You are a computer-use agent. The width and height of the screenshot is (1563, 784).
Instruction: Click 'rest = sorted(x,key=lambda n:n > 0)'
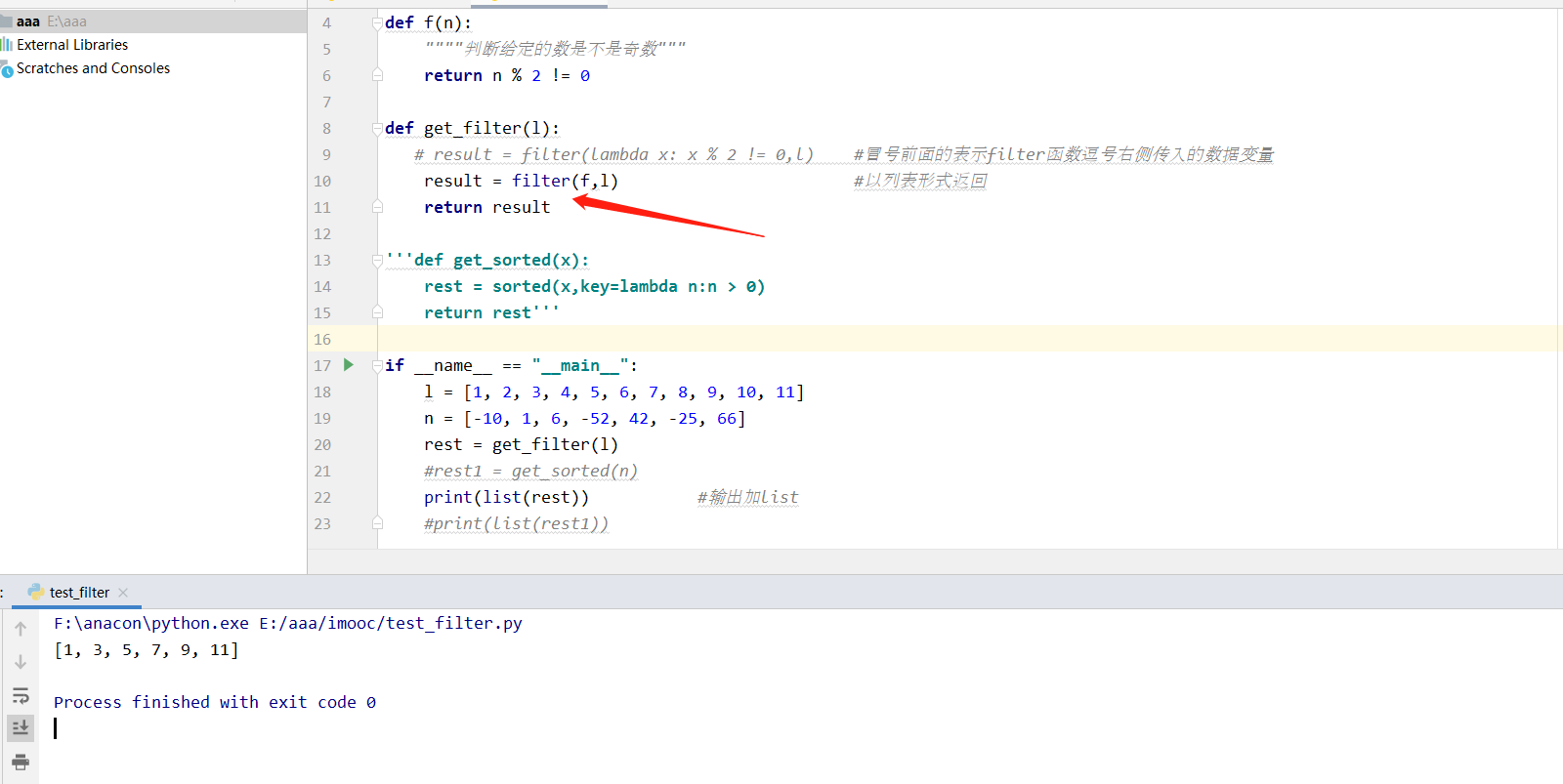(x=594, y=286)
